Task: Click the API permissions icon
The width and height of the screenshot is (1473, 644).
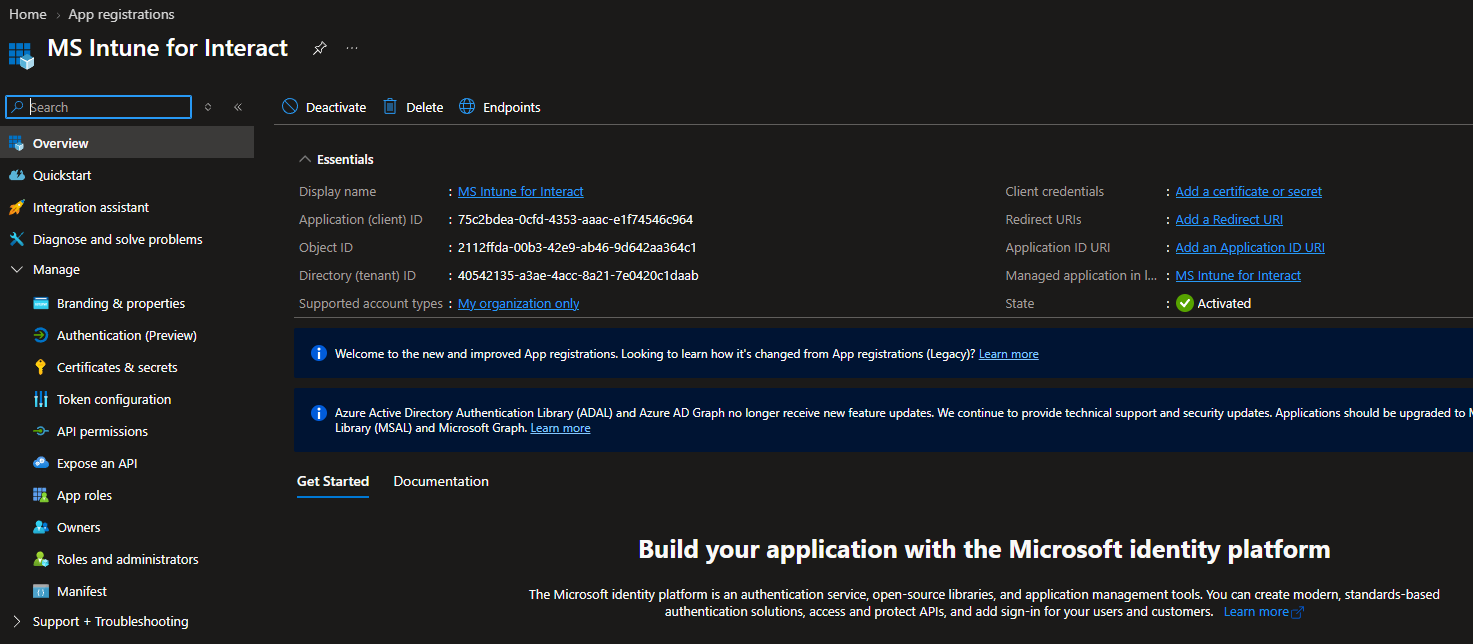Action: coord(41,431)
